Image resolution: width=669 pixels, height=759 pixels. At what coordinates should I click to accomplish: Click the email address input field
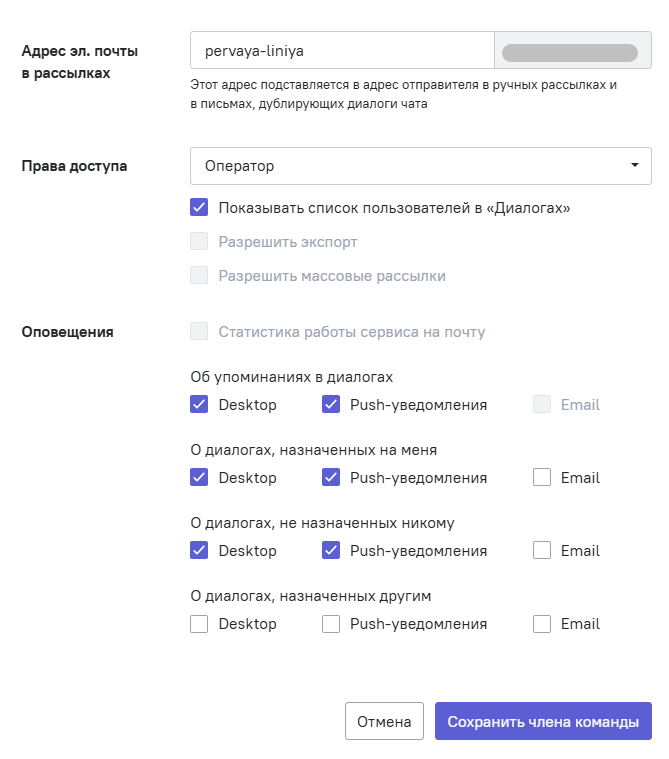[342, 49]
